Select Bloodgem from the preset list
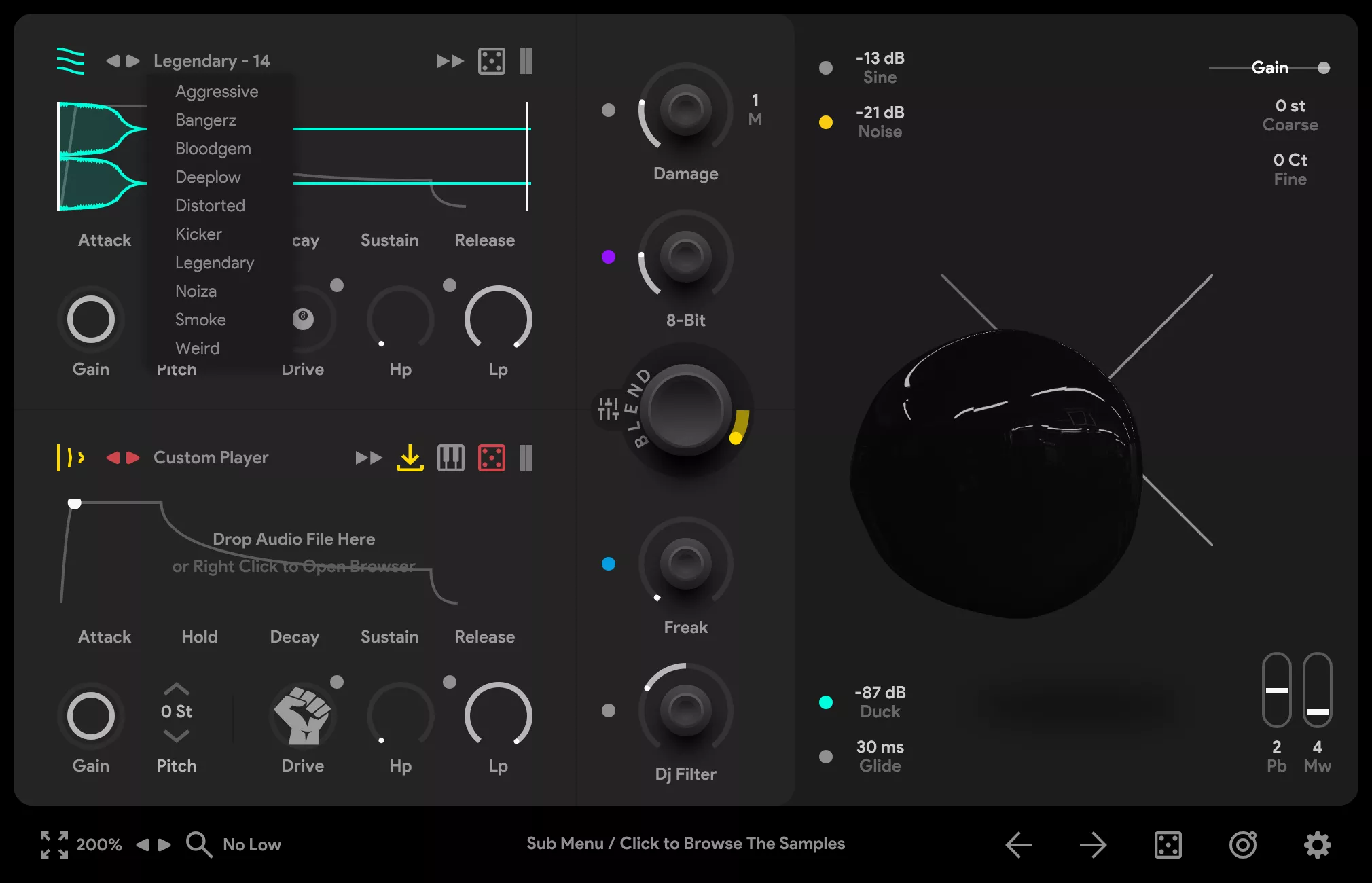 (213, 148)
